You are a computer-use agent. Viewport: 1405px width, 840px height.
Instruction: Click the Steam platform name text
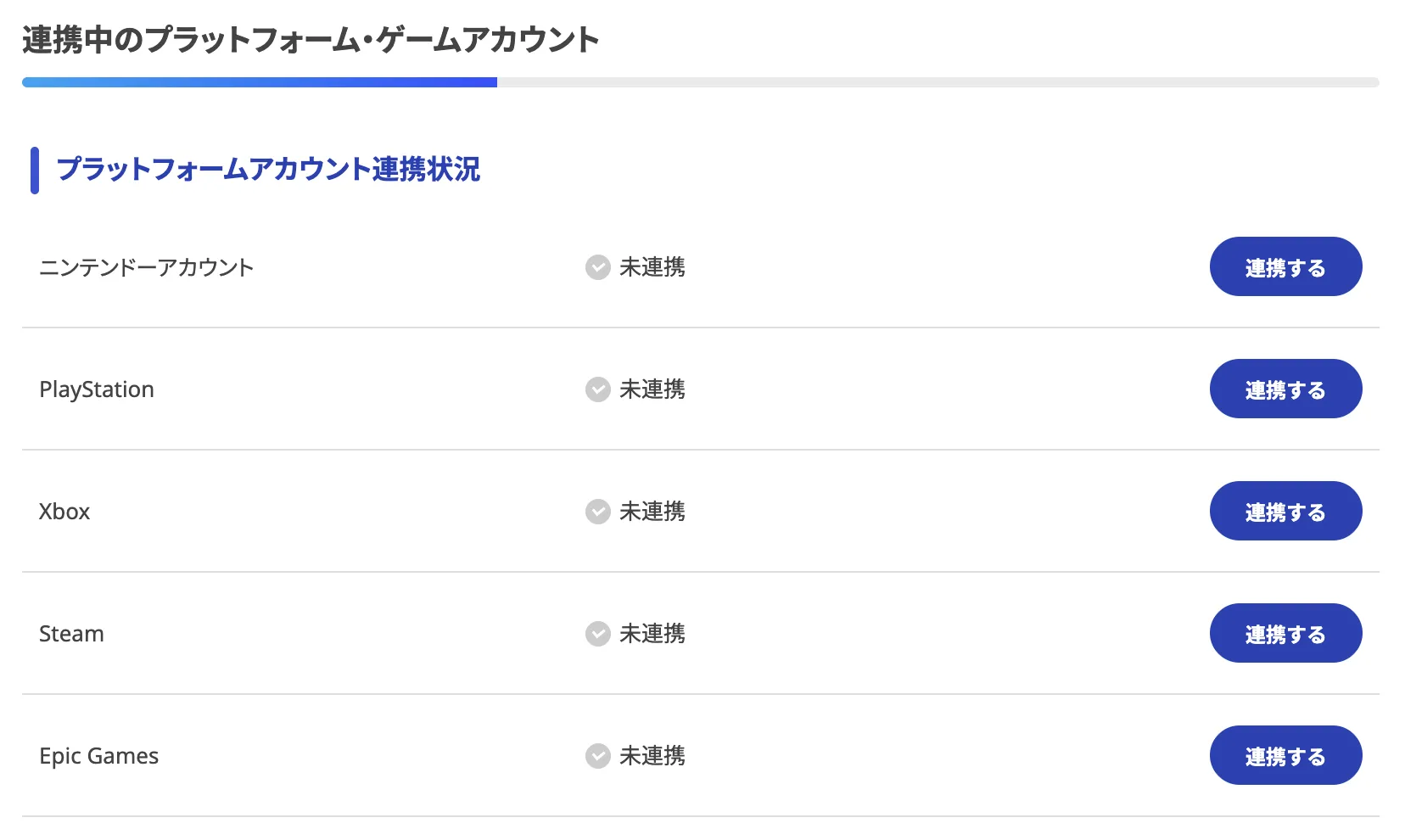click(72, 633)
